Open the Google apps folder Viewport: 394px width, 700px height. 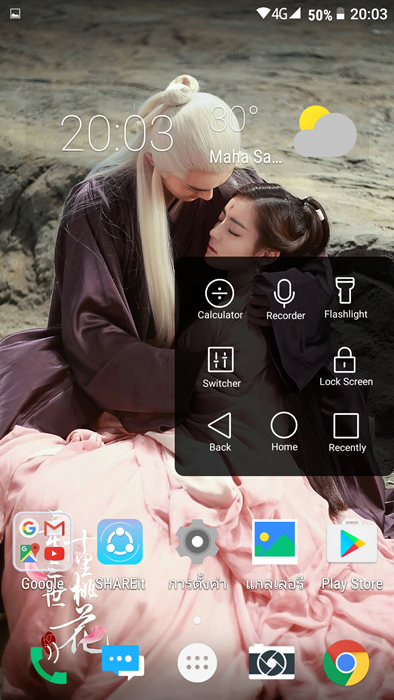click(x=42, y=542)
